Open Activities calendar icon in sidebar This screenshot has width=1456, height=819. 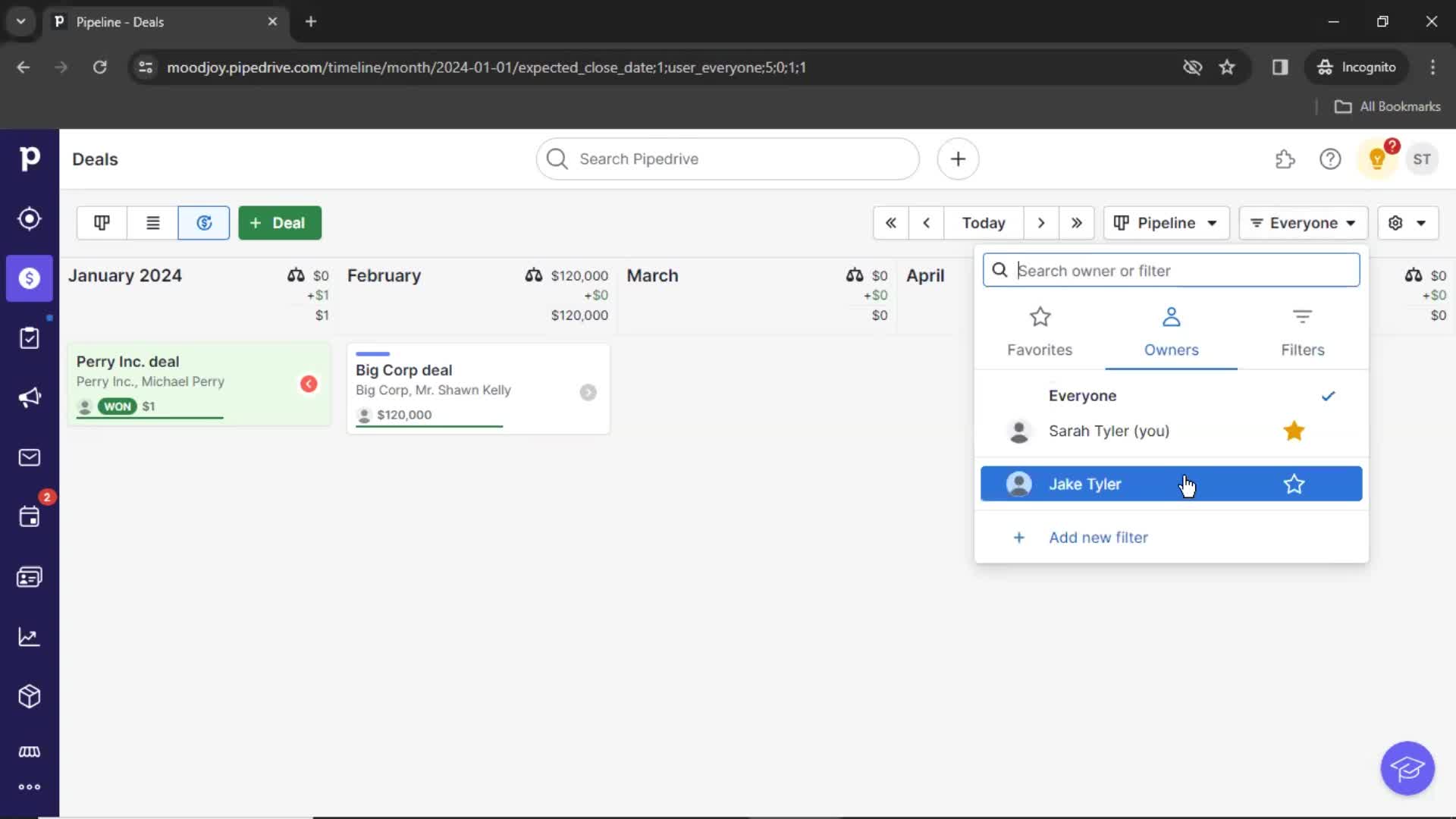coord(30,517)
